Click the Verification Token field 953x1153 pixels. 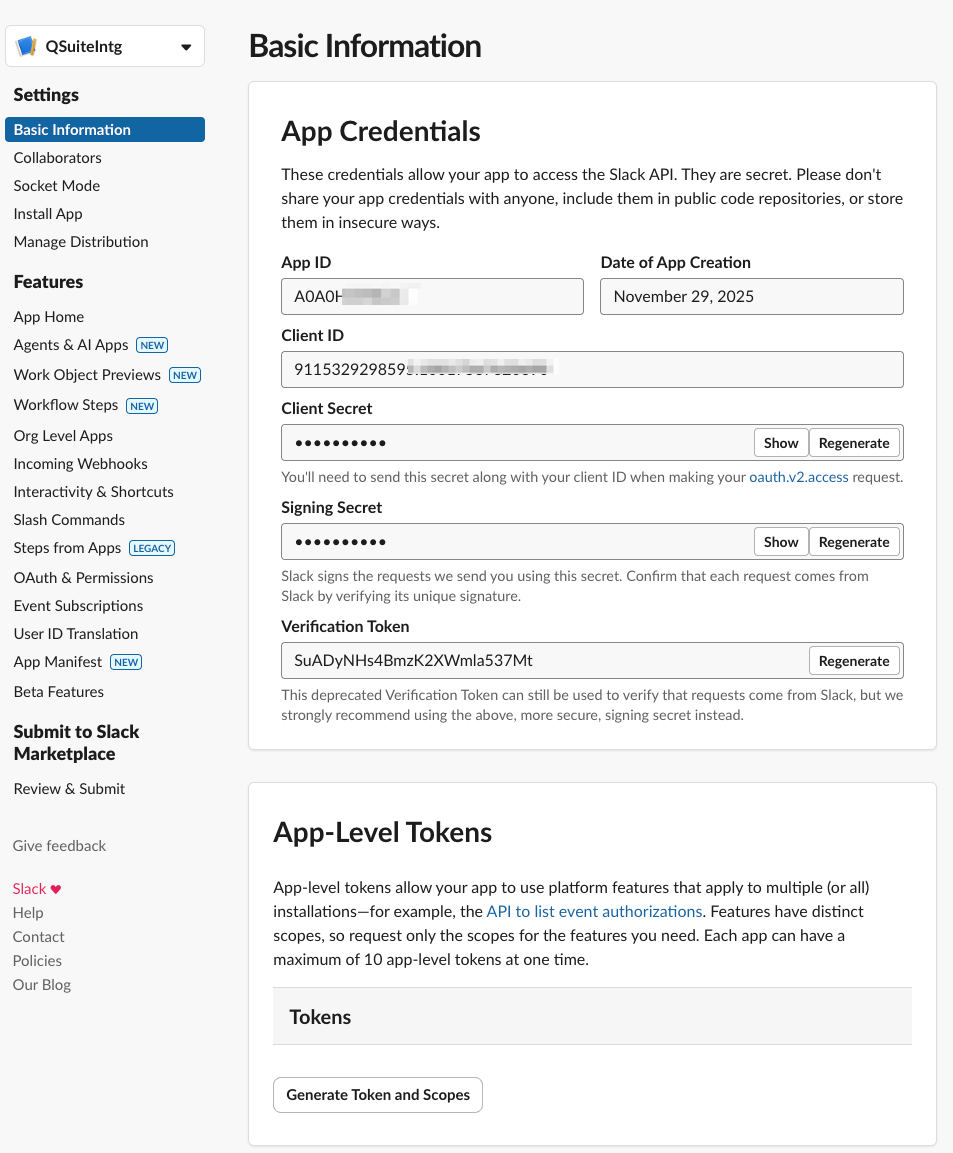click(x=540, y=661)
